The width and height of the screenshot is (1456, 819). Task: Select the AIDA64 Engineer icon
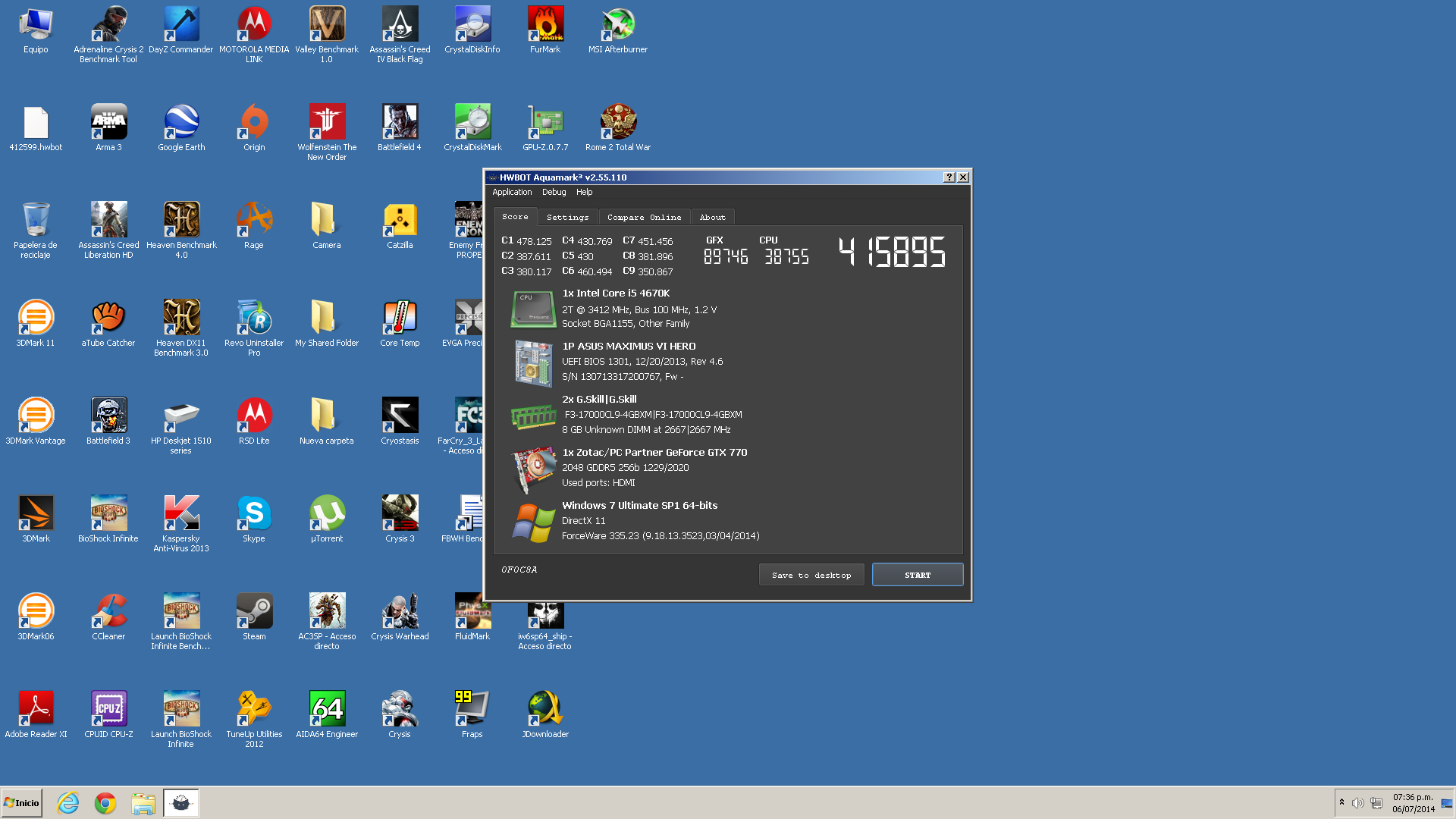(327, 715)
